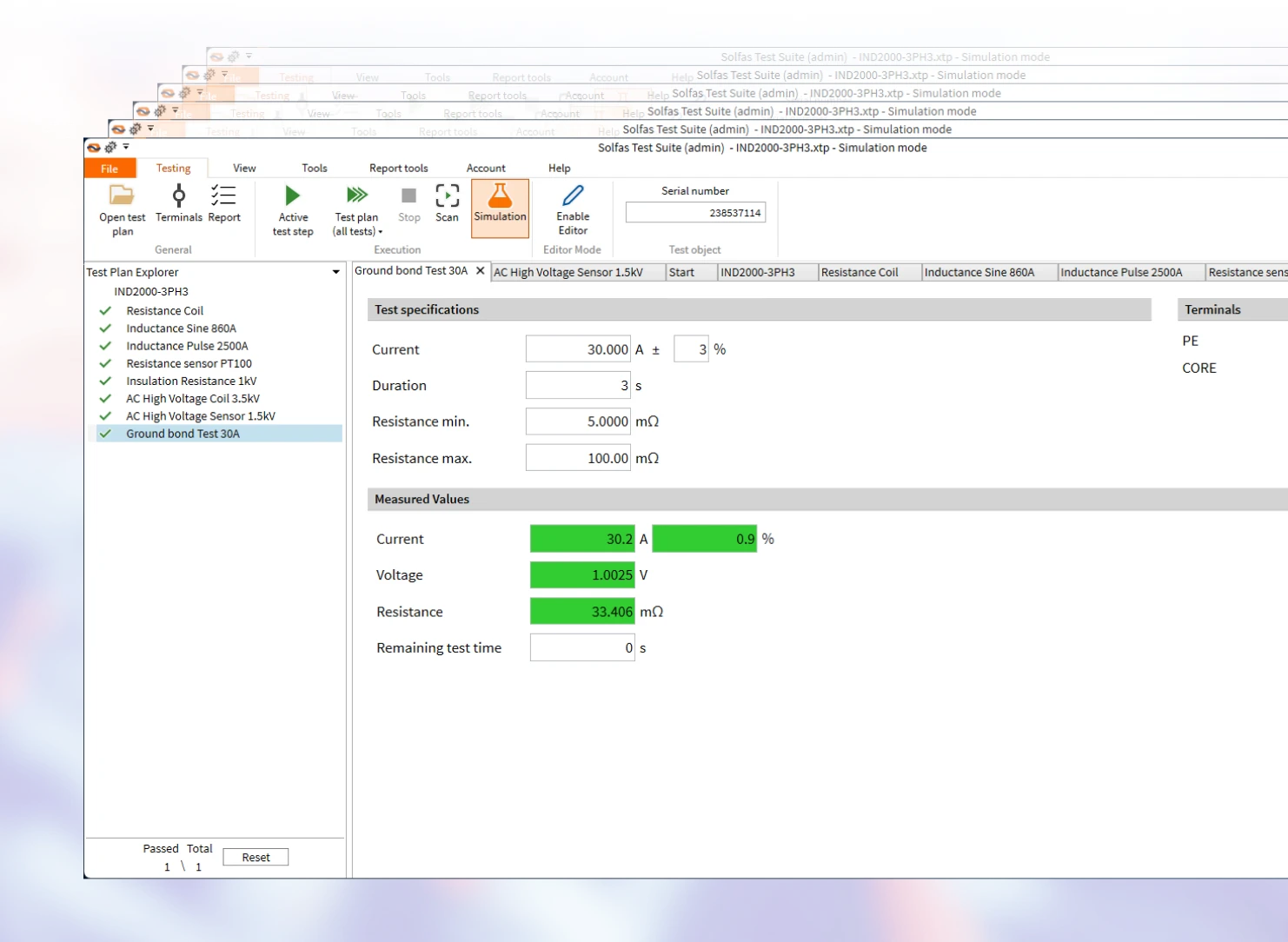Image resolution: width=1288 pixels, height=942 pixels.
Task: Click the checkmark beside AC High Voltage Coil 3.5kV
Action: coord(105,398)
